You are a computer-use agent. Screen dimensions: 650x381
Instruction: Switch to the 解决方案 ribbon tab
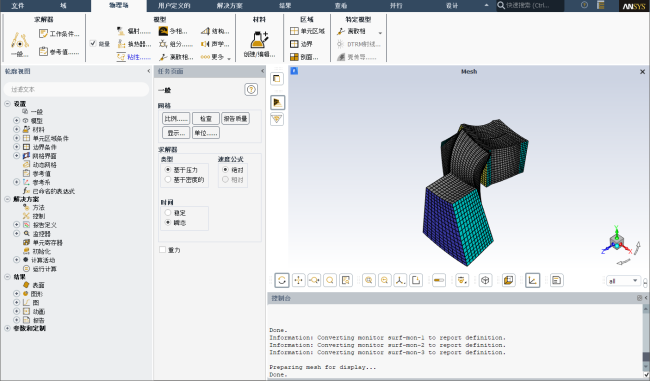pos(230,5)
